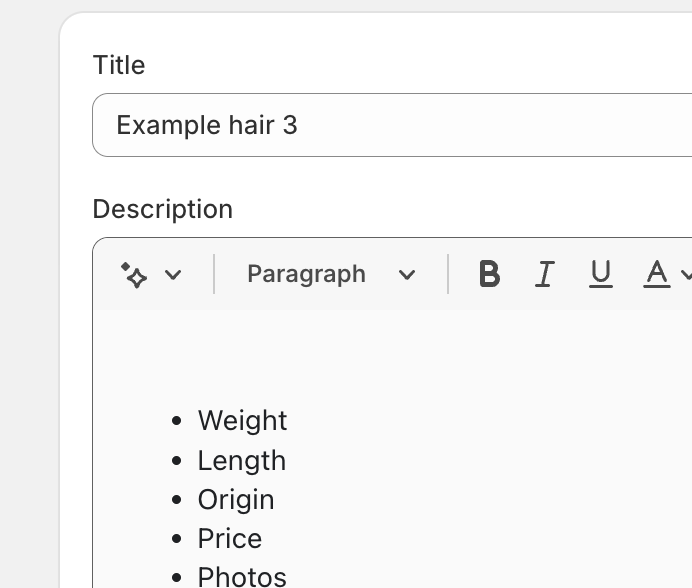692x588 pixels.
Task: Underline the selected description text
Action: coord(601,274)
